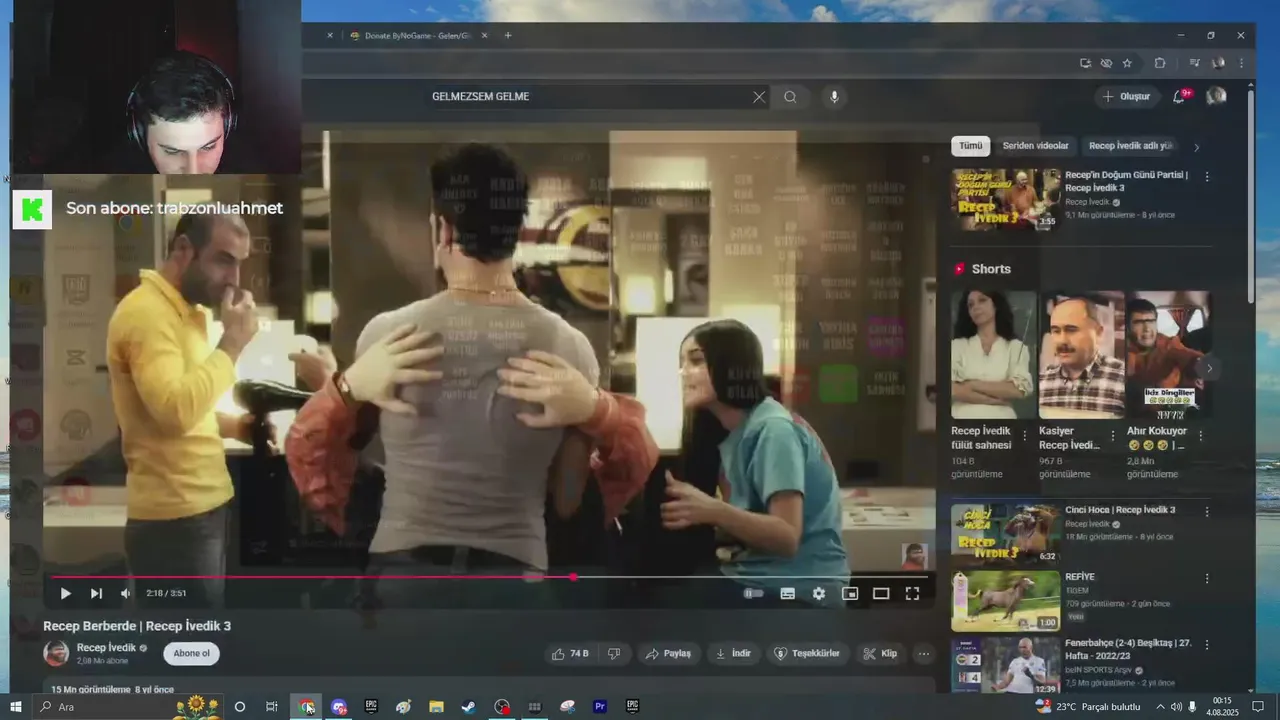The image size is (1280, 720).
Task: Open the Chrome three-dot menu
Action: coord(1241,63)
